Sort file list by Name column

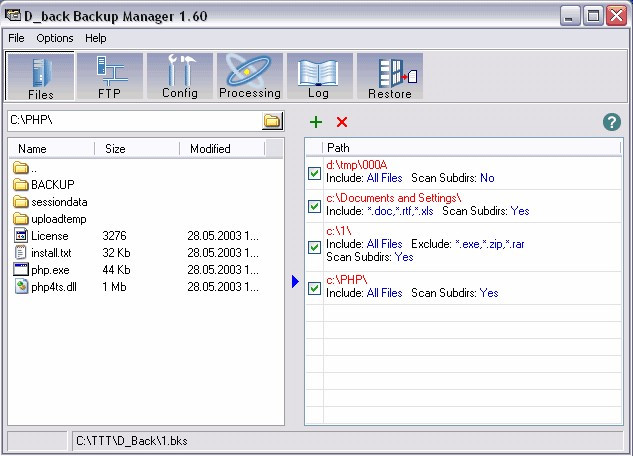pyautogui.click(x=52, y=149)
